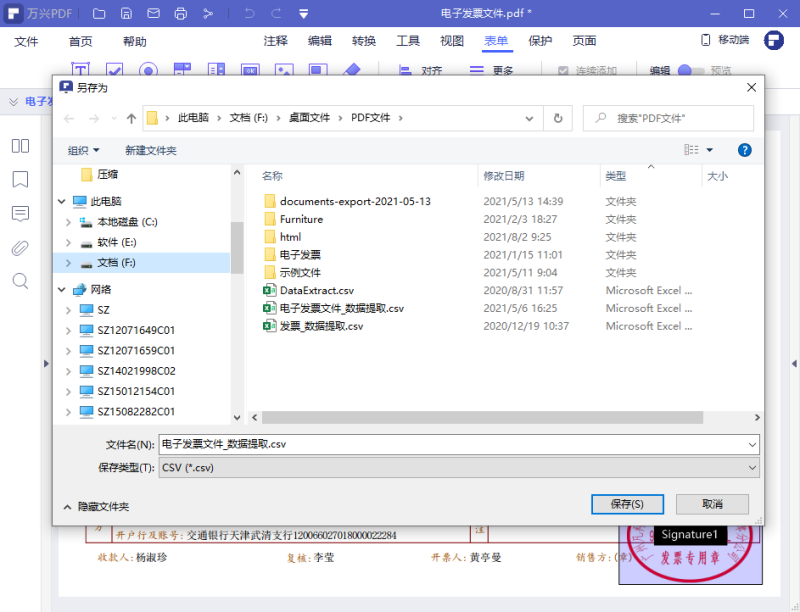Collapse the 此电脑 node in the folder tree

point(62,200)
